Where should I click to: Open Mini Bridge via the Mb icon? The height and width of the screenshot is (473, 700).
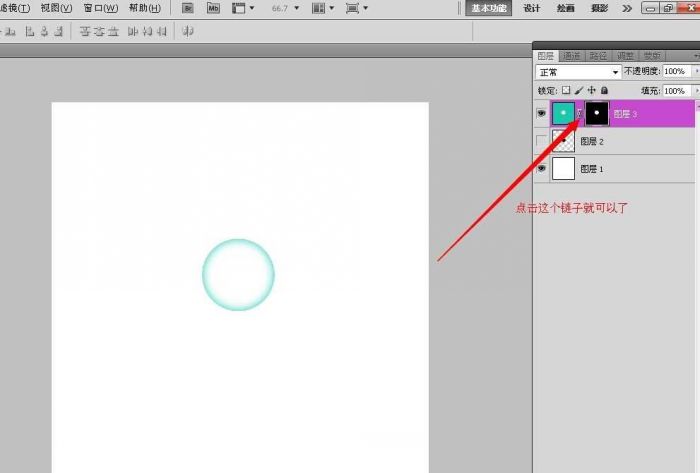(213, 8)
